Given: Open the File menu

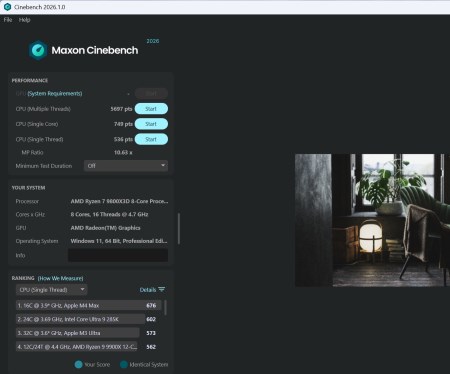Looking at the screenshot, I should pyautogui.click(x=8, y=20).
